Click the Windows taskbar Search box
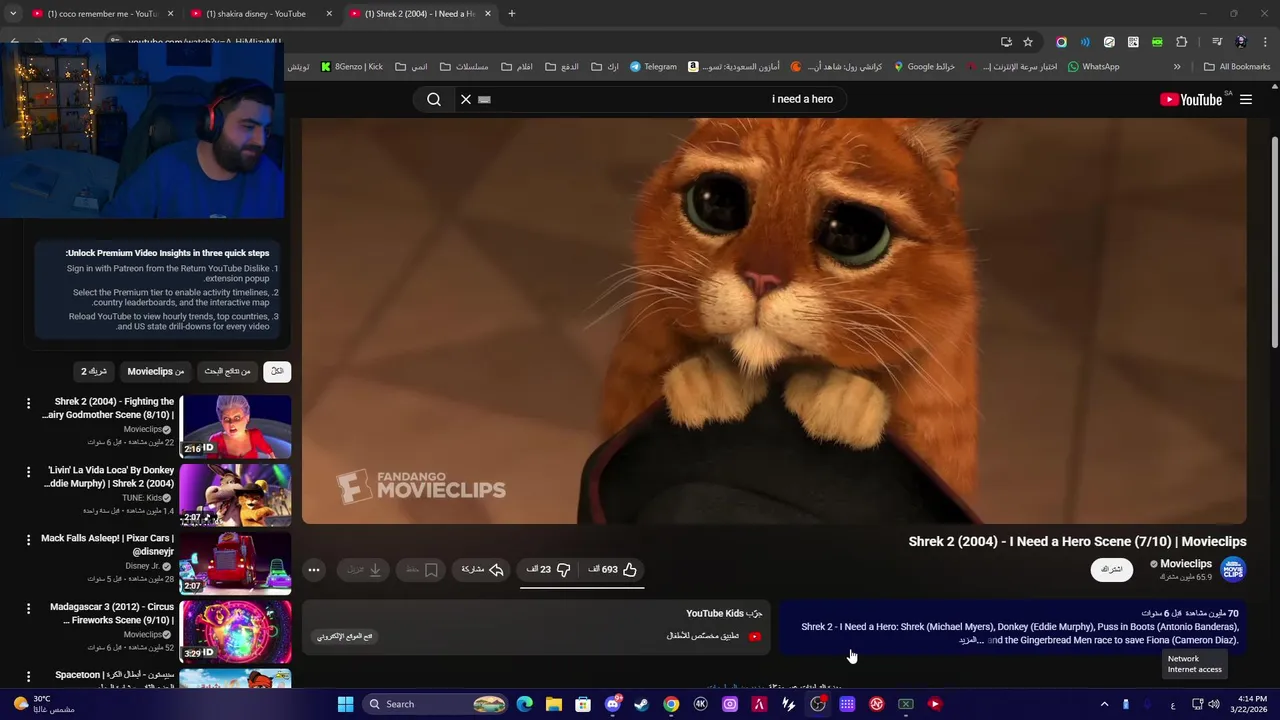The height and width of the screenshot is (720, 1280). click(x=435, y=704)
